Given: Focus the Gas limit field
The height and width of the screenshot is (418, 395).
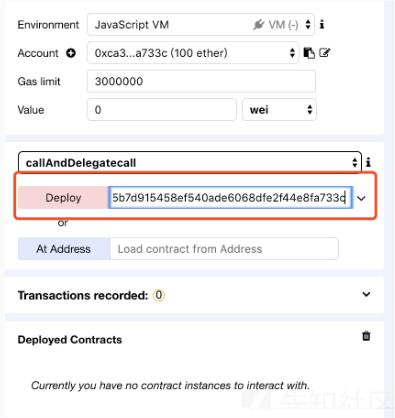Looking at the screenshot, I should click(x=201, y=81).
